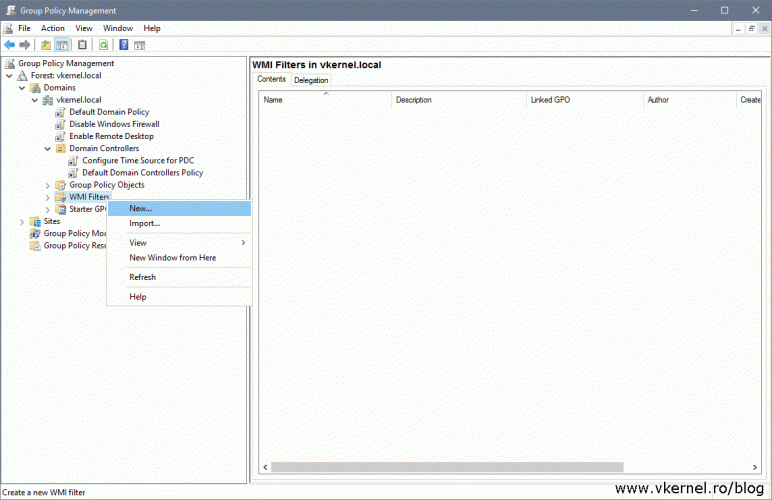Open the Window menu
Screen dimensions: 772x500
point(118,29)
